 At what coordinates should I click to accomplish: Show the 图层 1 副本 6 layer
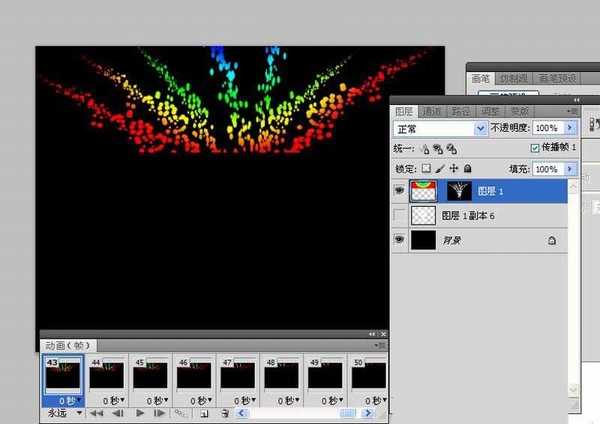pos(399,216)
